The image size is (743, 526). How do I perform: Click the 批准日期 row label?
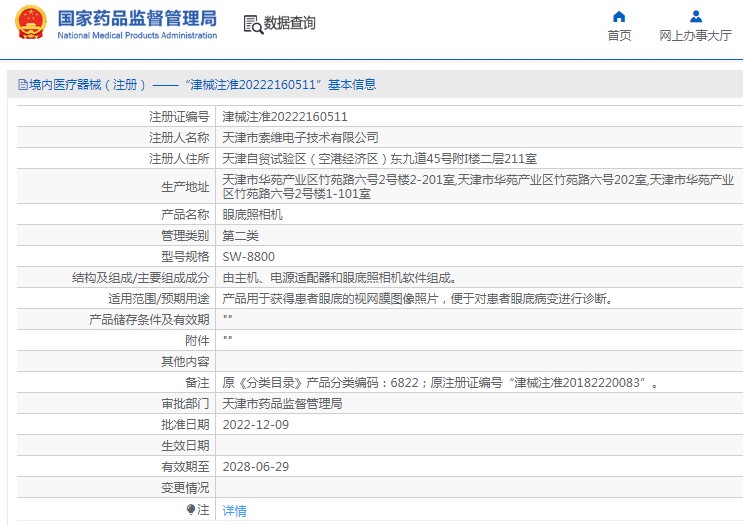click(x=185, y=425)
